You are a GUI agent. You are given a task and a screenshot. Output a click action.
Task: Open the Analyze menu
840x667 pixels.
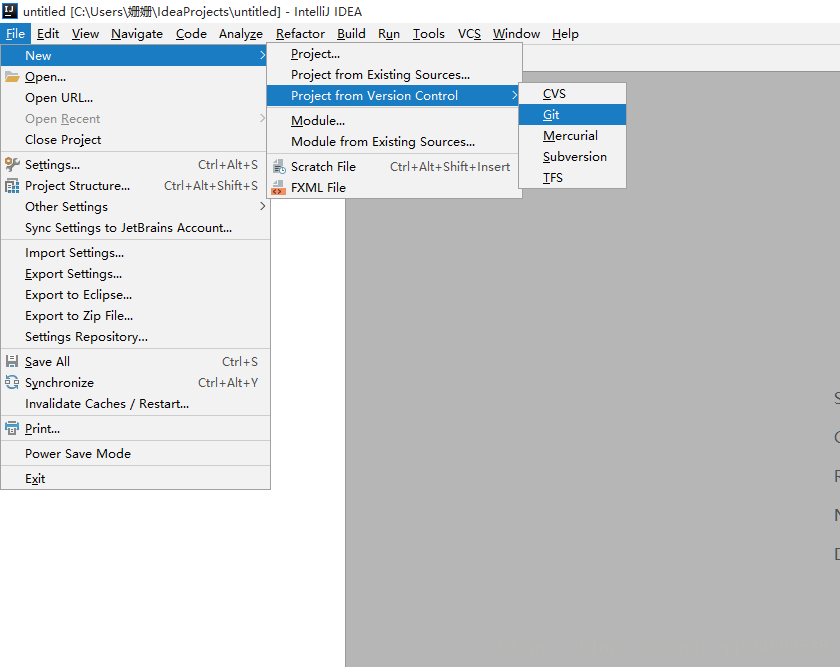pyautogui.click(x=241, y=34)
